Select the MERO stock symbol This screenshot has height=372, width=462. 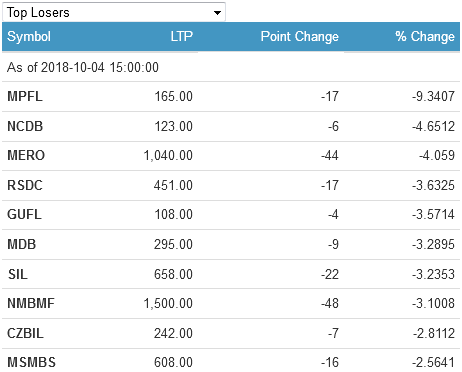(26, 156)
